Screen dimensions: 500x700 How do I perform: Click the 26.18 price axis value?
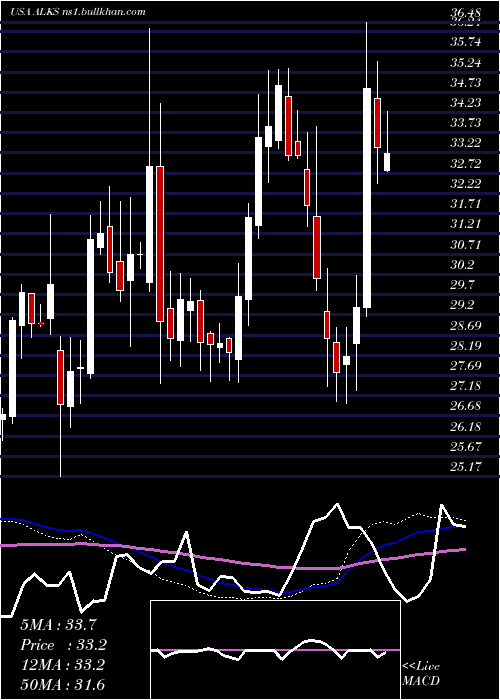466,427
